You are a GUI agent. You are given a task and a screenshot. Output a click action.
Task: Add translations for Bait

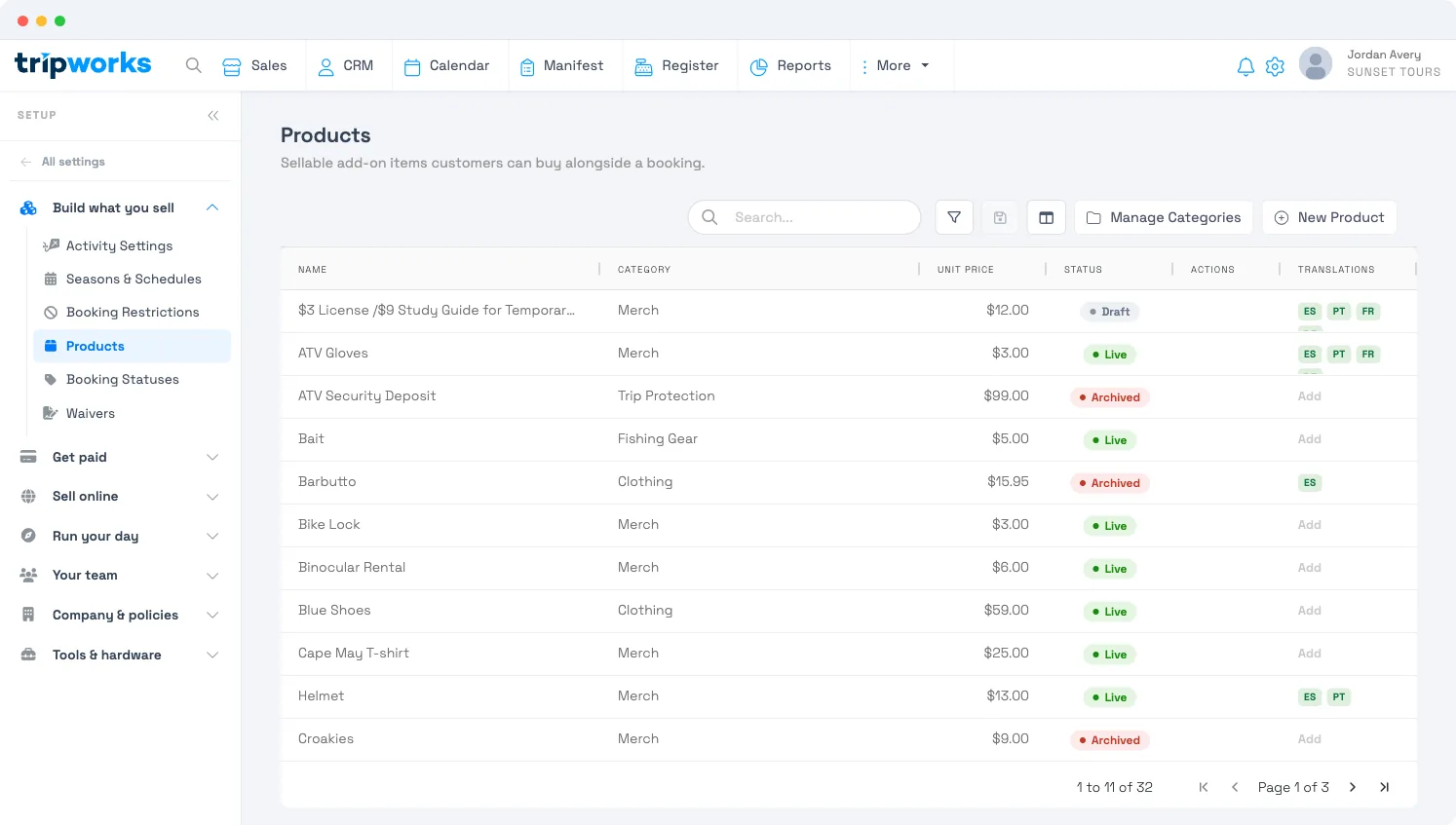point(1310,439)
